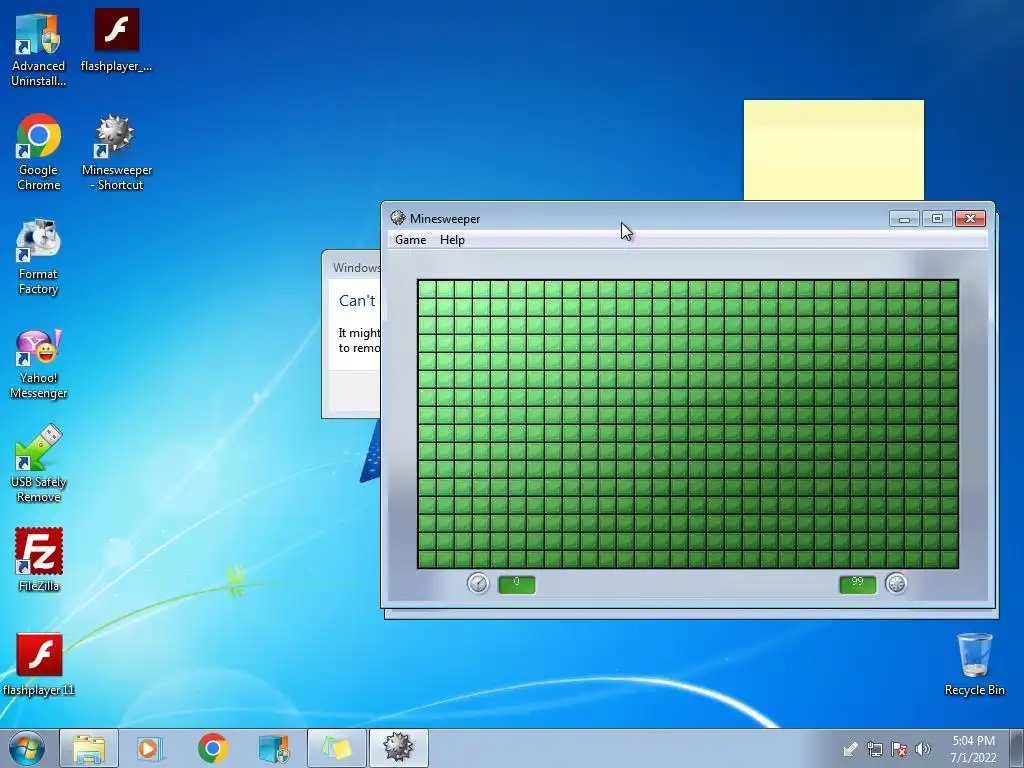Select the Recycle Bin desktop icon
This screenshot has width=1024, height=768.
(974, 664)
